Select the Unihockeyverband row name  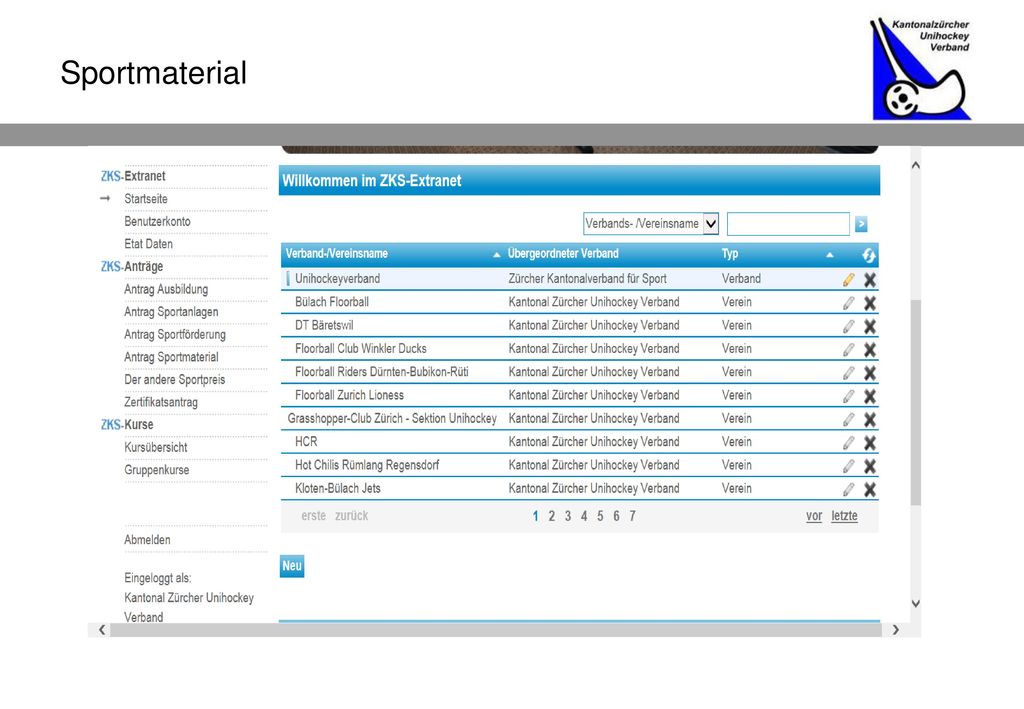click(338, 279)
